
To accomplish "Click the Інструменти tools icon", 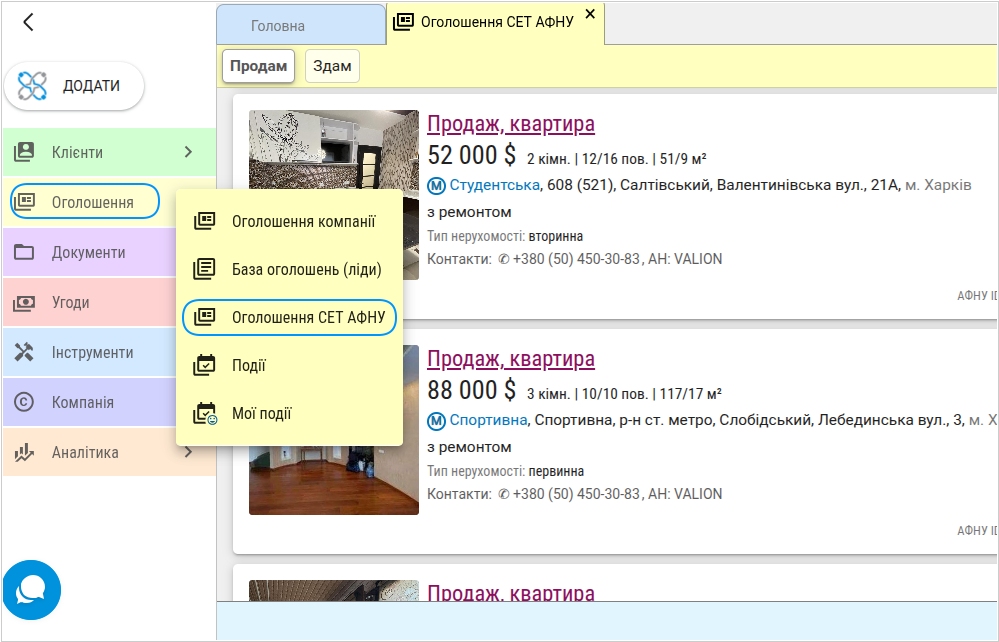I will (x=24, y=352).
